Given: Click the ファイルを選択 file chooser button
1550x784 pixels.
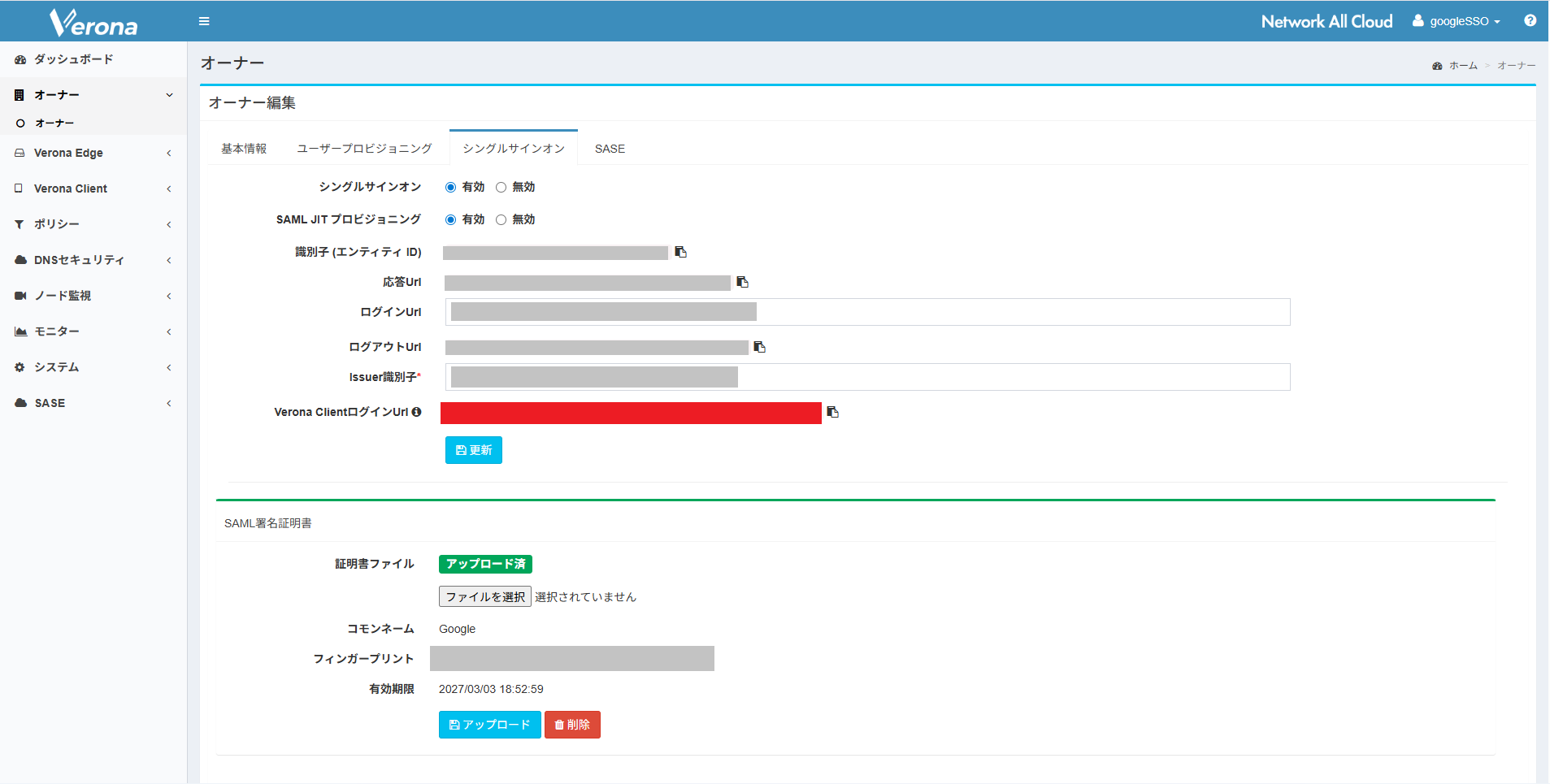Looking at the screenshot, I should point(485,597).
